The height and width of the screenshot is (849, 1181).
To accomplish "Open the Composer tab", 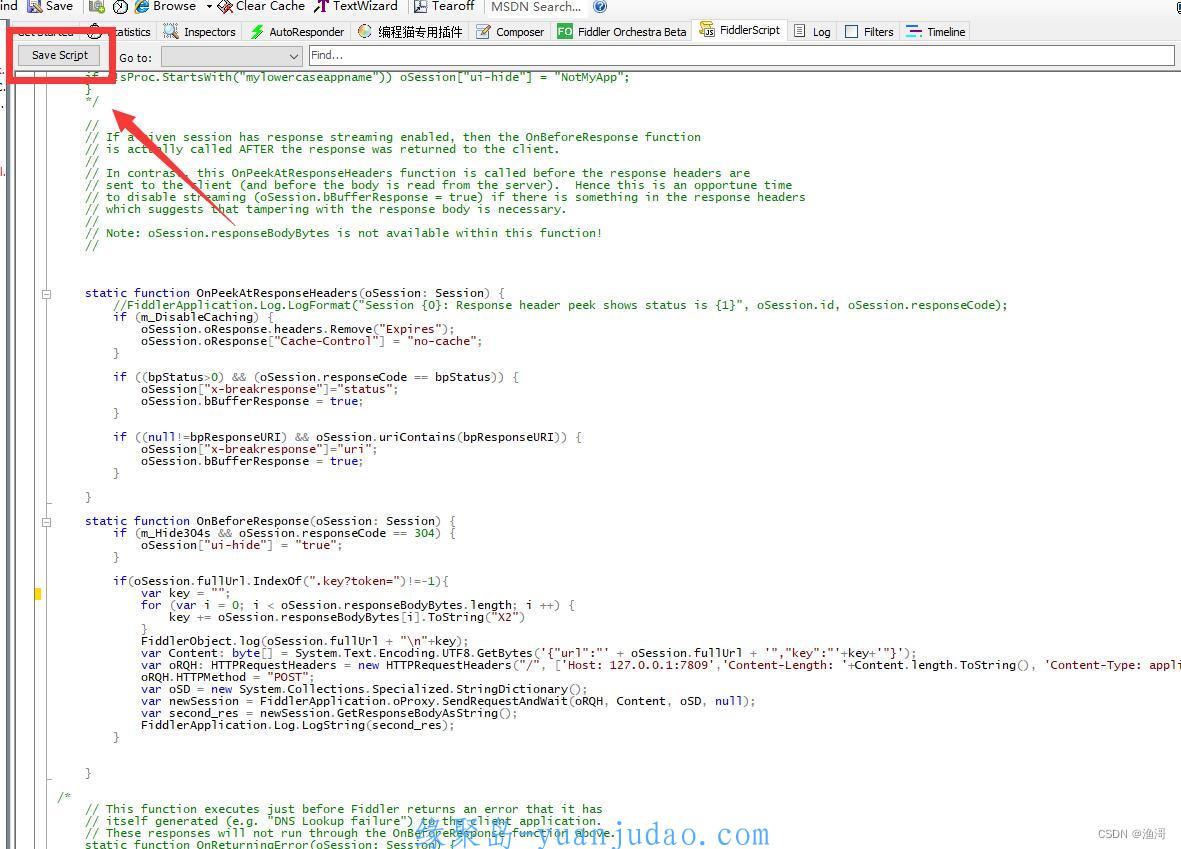I will pyautogui.click(x=510, y=32).
